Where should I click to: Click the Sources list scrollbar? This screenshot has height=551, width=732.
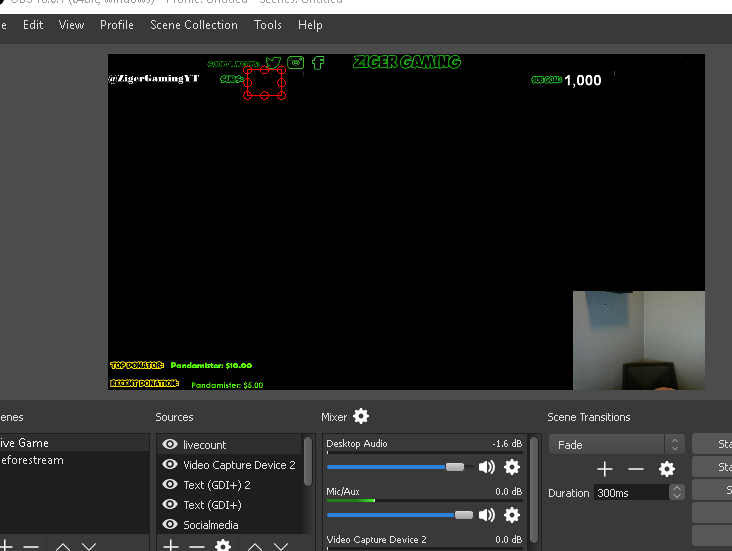tap(308, 461)
